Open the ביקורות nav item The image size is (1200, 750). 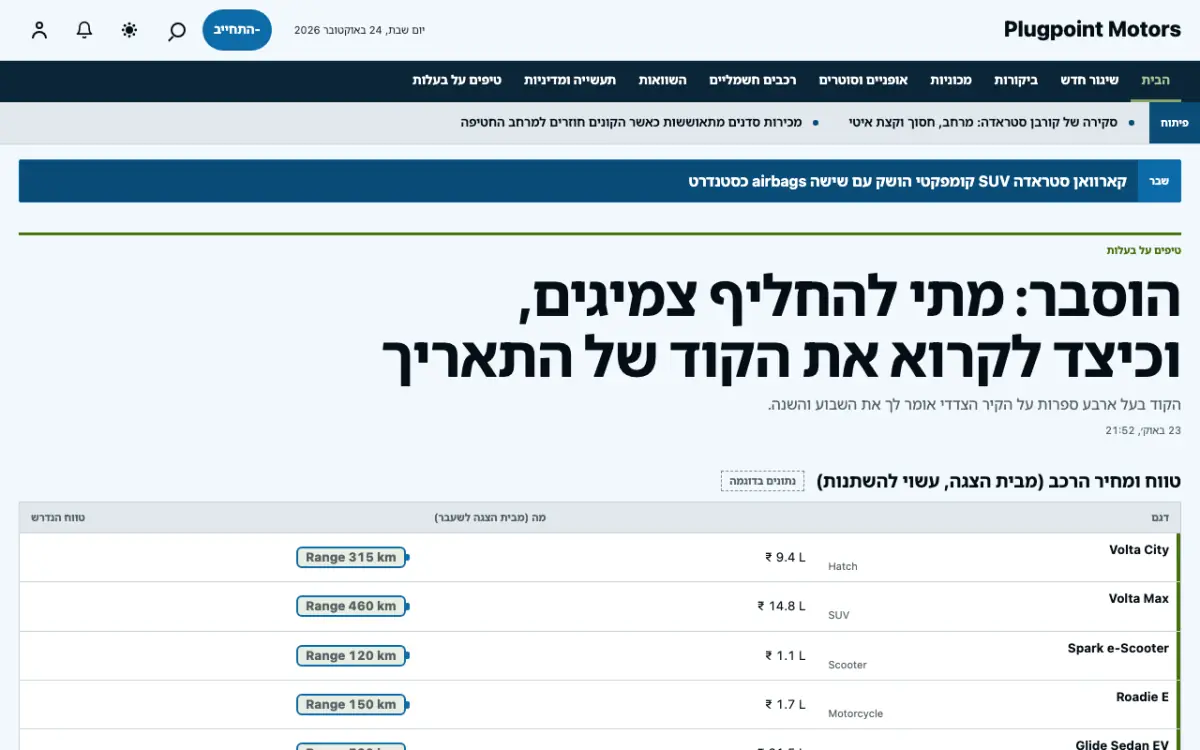[1016, 80]
